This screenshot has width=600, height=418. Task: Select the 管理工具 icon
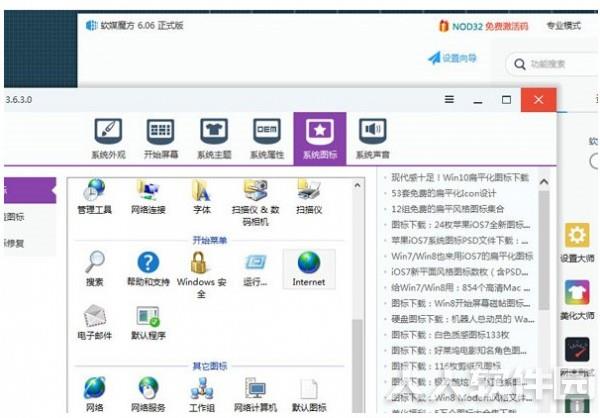[x=95, y=196]
